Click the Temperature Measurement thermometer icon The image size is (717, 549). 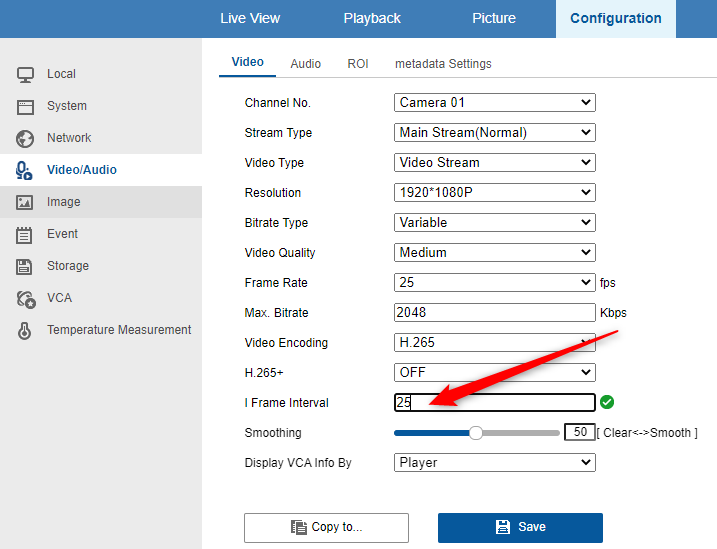coord(25,330)
